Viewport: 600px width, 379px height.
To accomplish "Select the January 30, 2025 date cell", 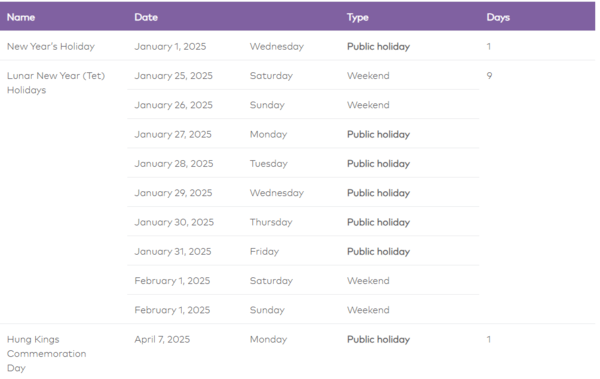I will [x=174, y=222].
